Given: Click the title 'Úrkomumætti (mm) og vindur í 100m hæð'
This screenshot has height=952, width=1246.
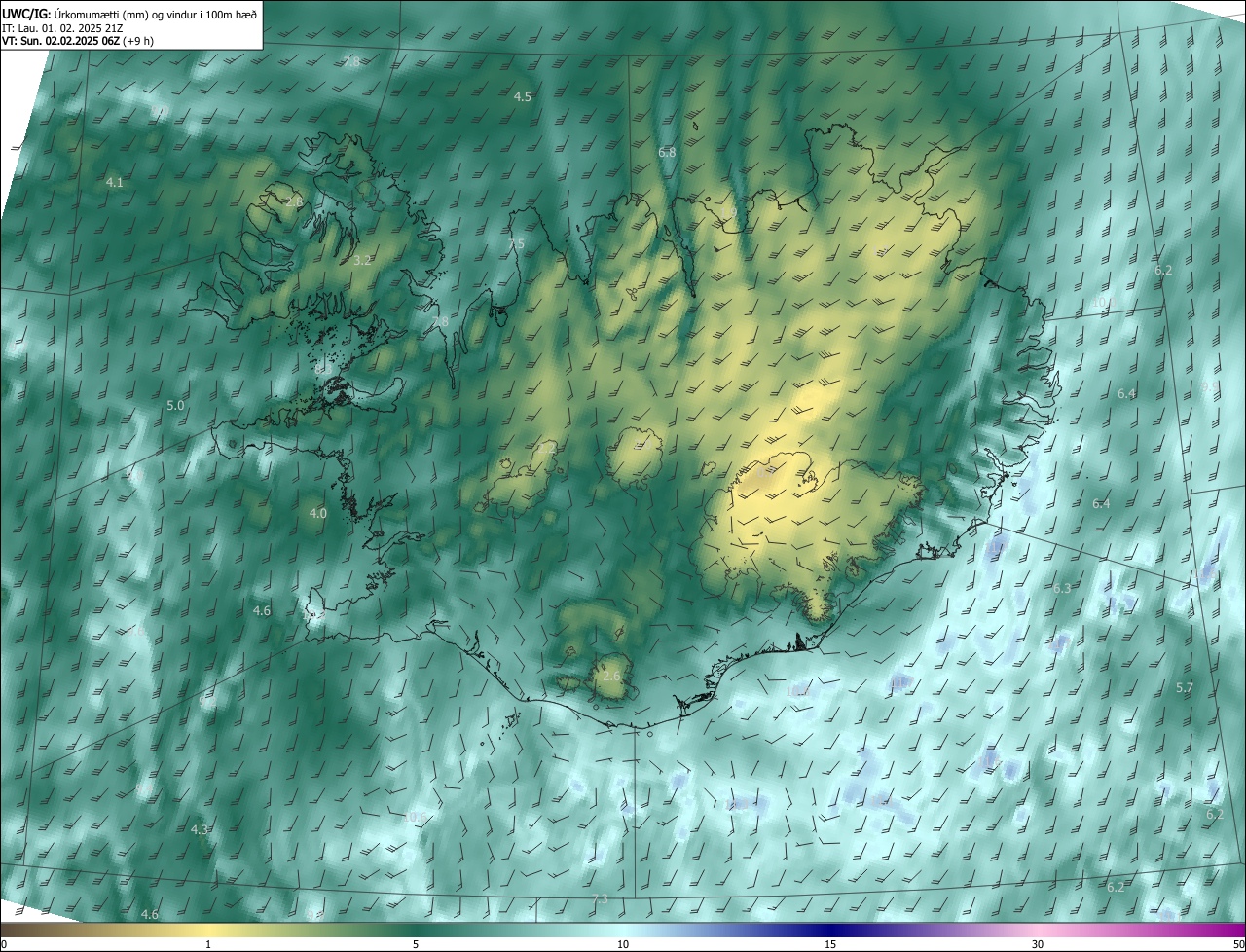Looking at the screenshot, I should [154, 13].
